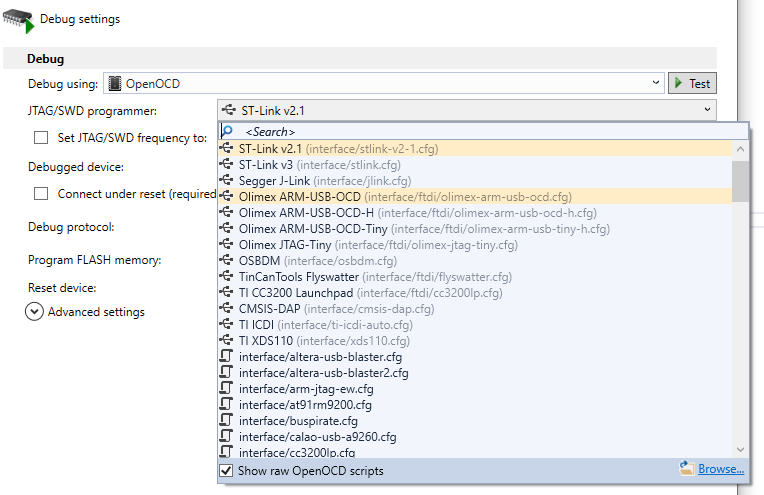Focus the Search field in the list

[483, 131]
